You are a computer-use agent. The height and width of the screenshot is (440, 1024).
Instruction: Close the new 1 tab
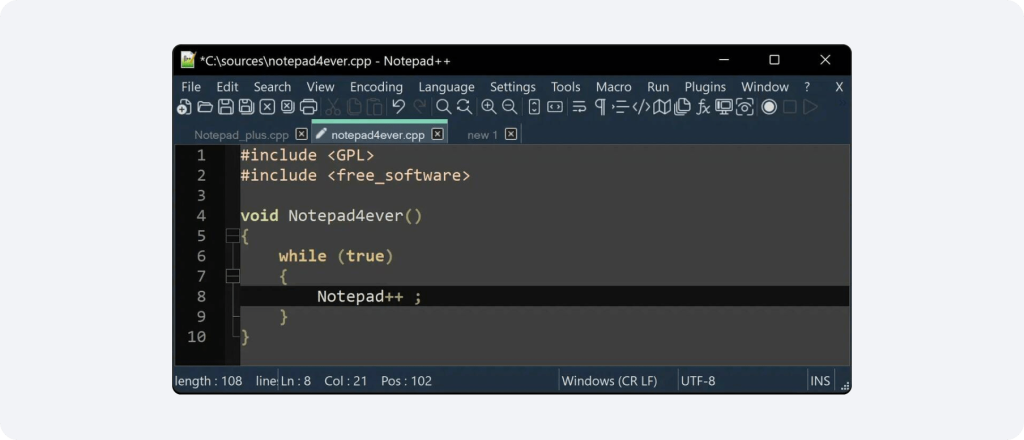pos(511,134)
